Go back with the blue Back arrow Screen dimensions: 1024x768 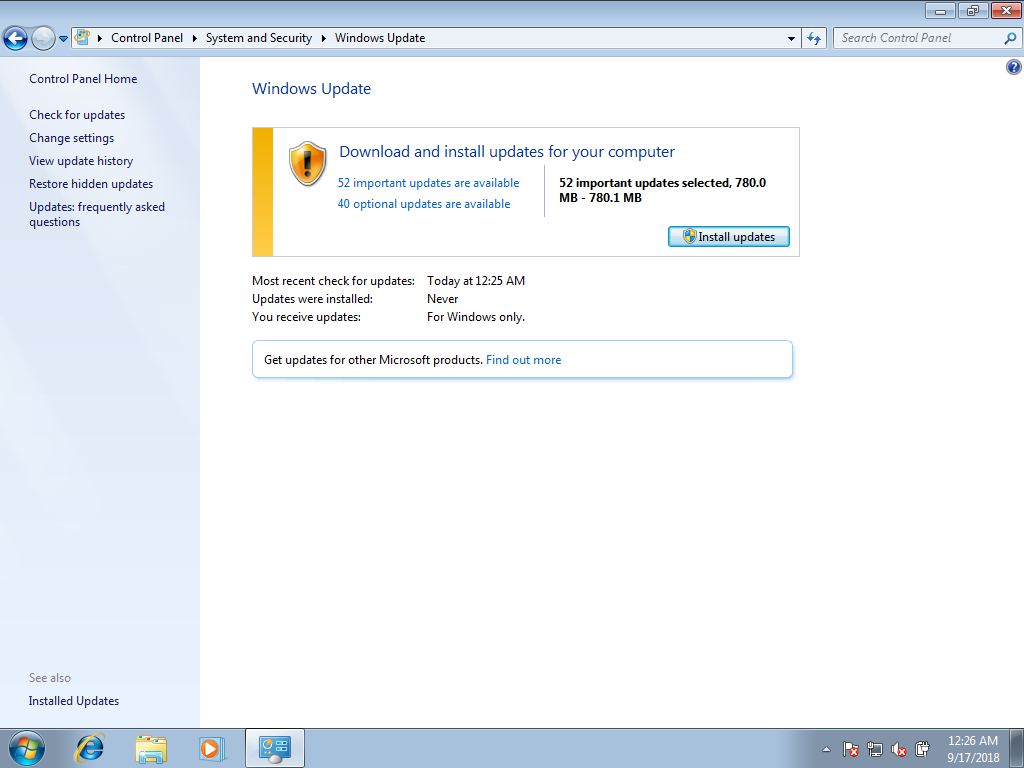pos(16,39)
